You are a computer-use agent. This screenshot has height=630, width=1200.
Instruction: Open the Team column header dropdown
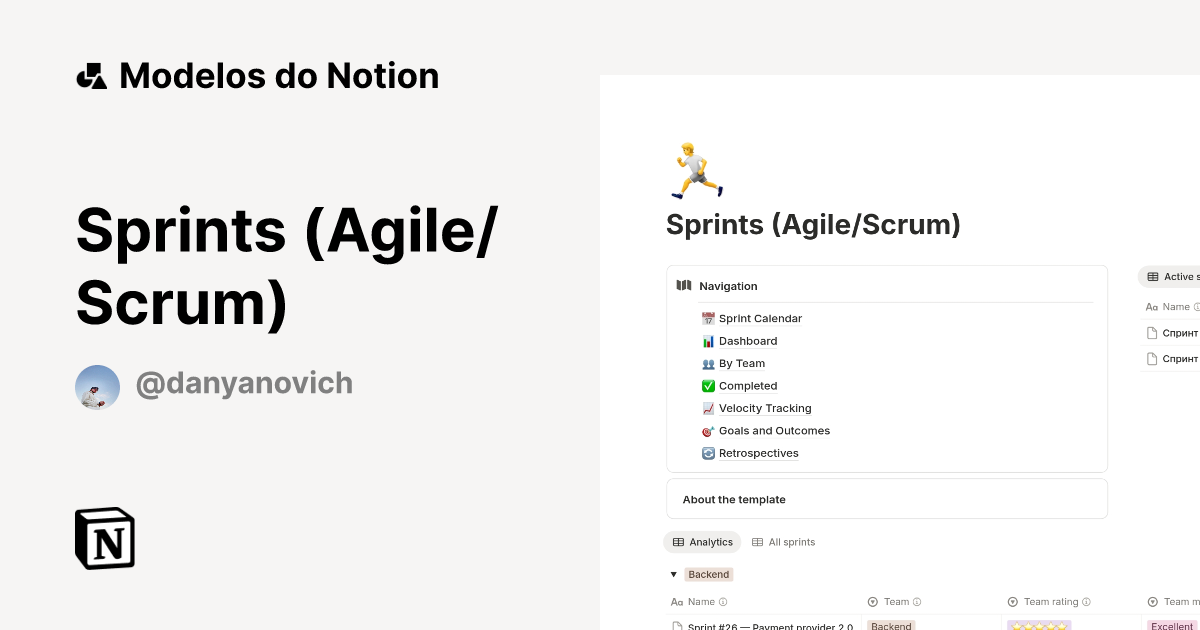point(896,601)
